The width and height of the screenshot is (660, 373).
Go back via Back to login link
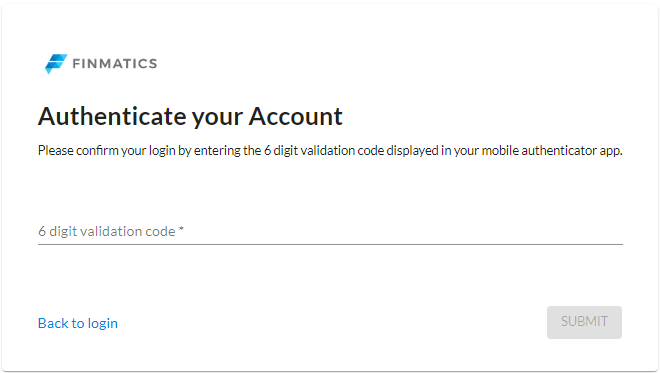click(x=78, y=323)
